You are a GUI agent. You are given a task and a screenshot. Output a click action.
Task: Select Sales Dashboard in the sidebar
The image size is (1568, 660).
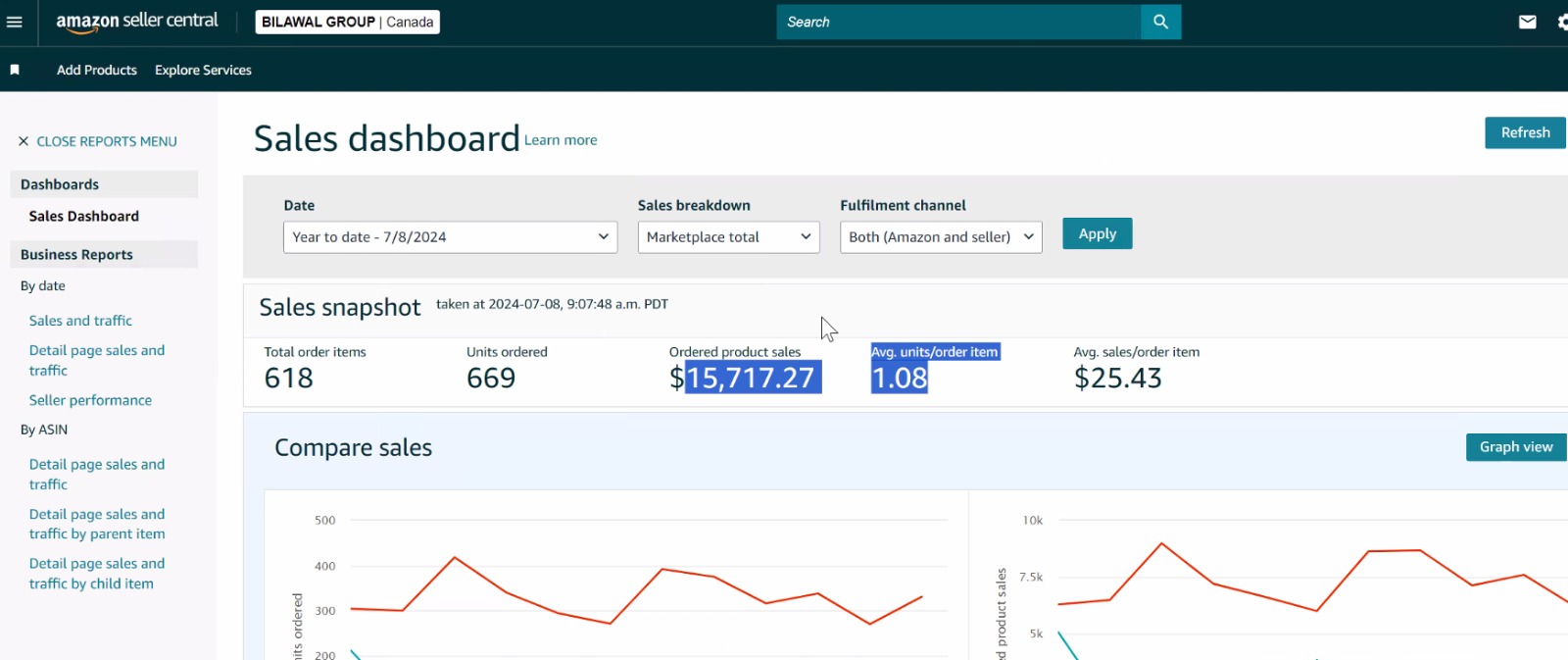pos(84,216)
